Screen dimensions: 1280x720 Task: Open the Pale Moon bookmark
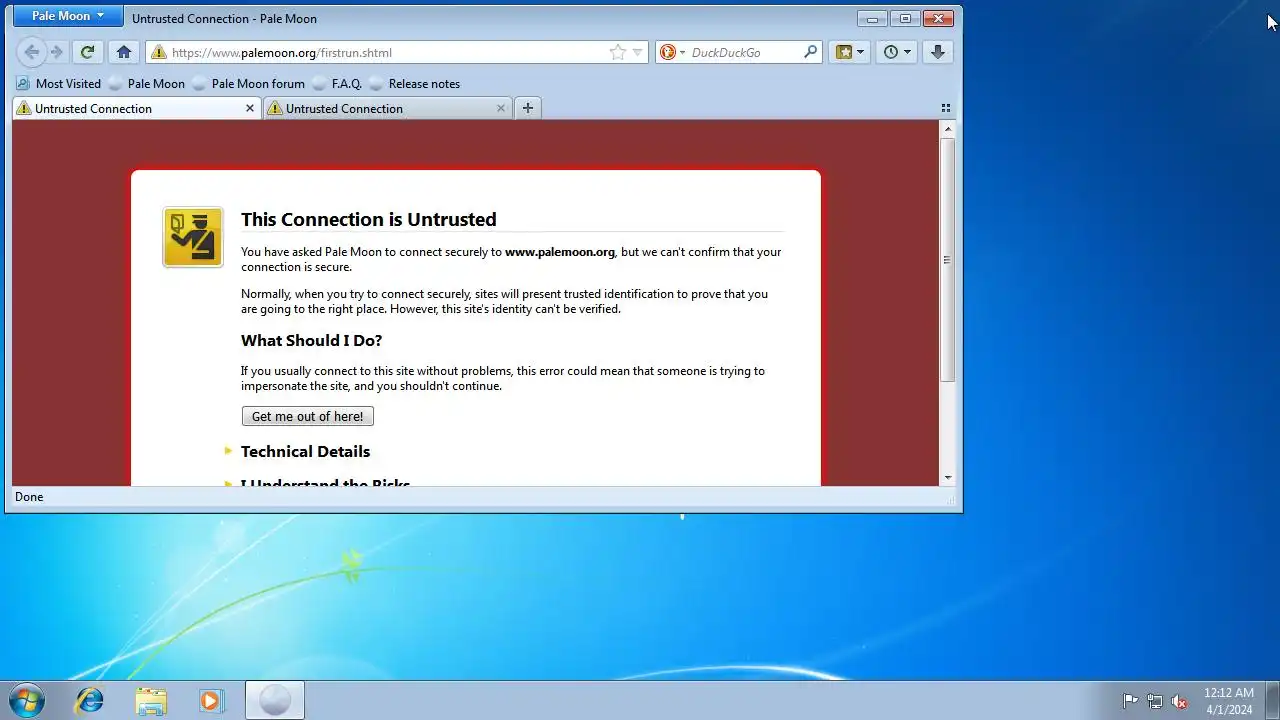coord(147,84)
